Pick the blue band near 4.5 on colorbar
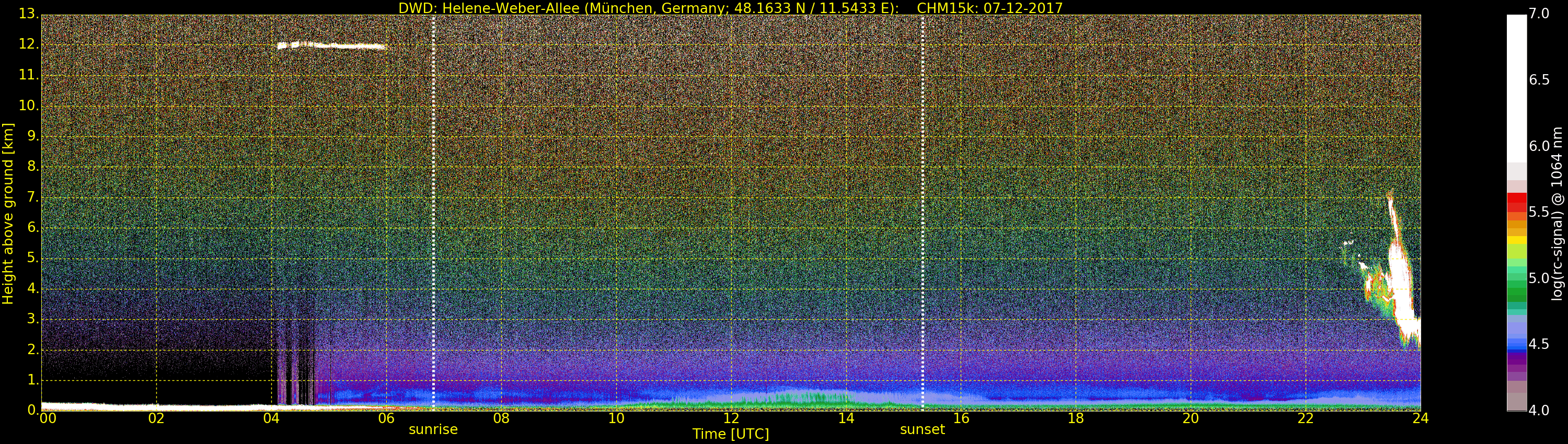Screen dimensions: 1568x444 [x=1516, y=345]
